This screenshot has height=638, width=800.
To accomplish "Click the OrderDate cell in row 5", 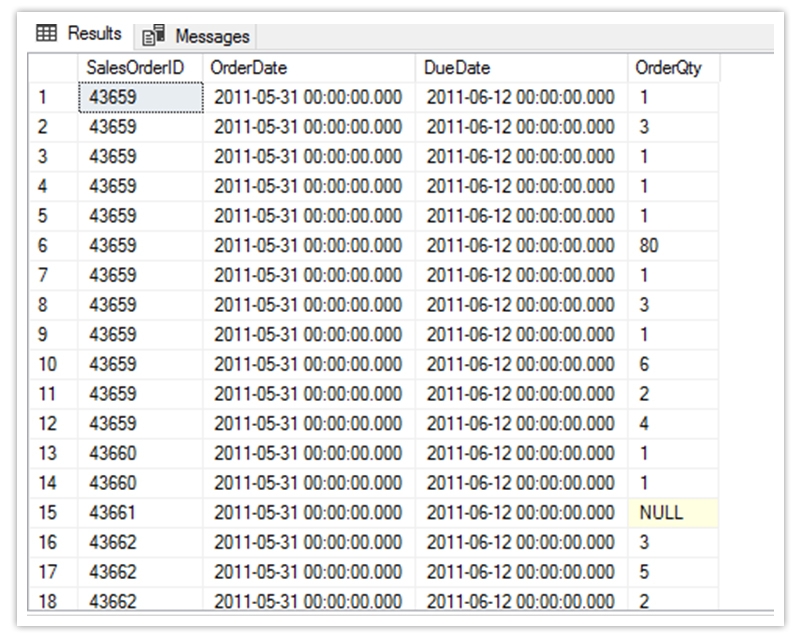I will (x=309, y=215).
